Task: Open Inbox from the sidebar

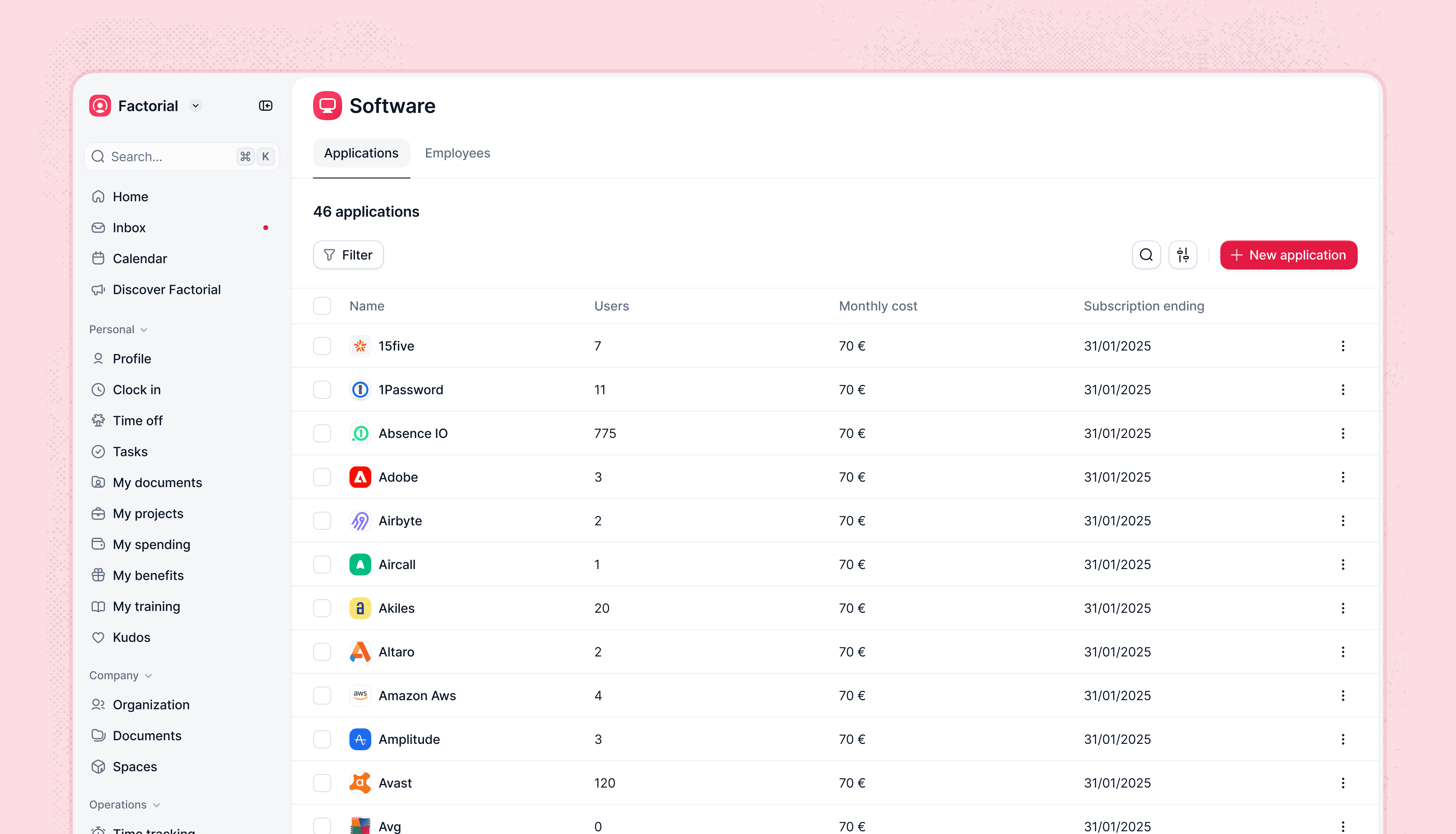Action: pos(181,228)
